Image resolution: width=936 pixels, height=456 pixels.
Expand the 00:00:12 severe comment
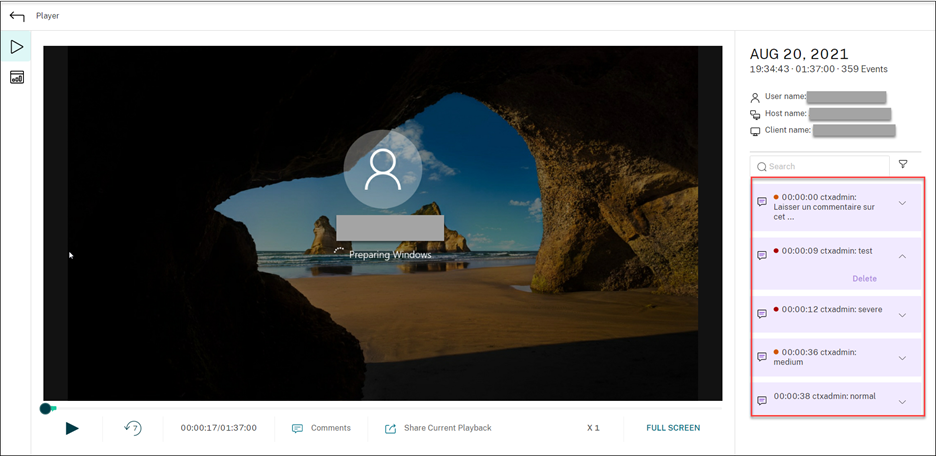tap(902, 315)
